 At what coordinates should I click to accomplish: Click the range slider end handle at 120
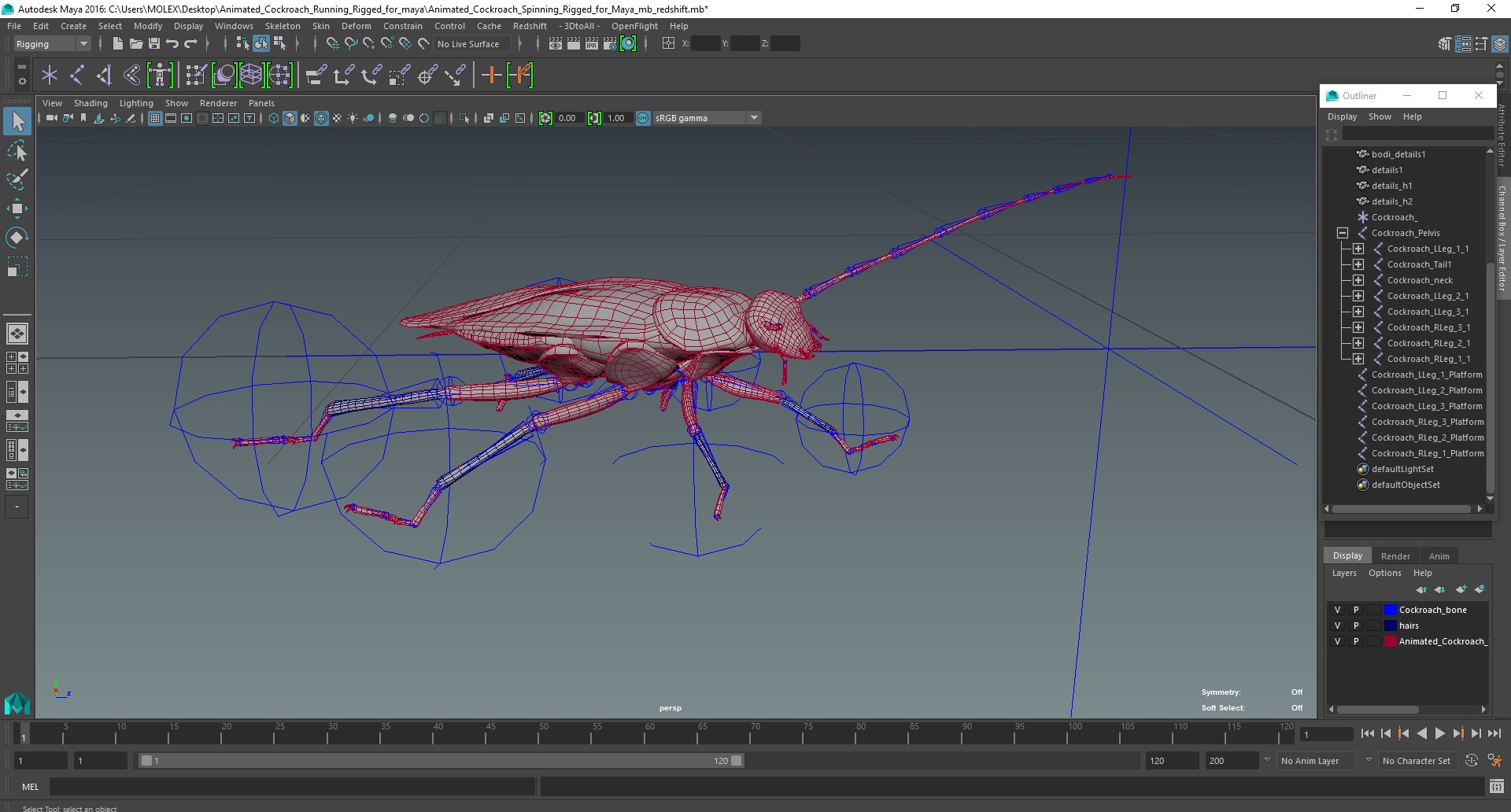737,761
